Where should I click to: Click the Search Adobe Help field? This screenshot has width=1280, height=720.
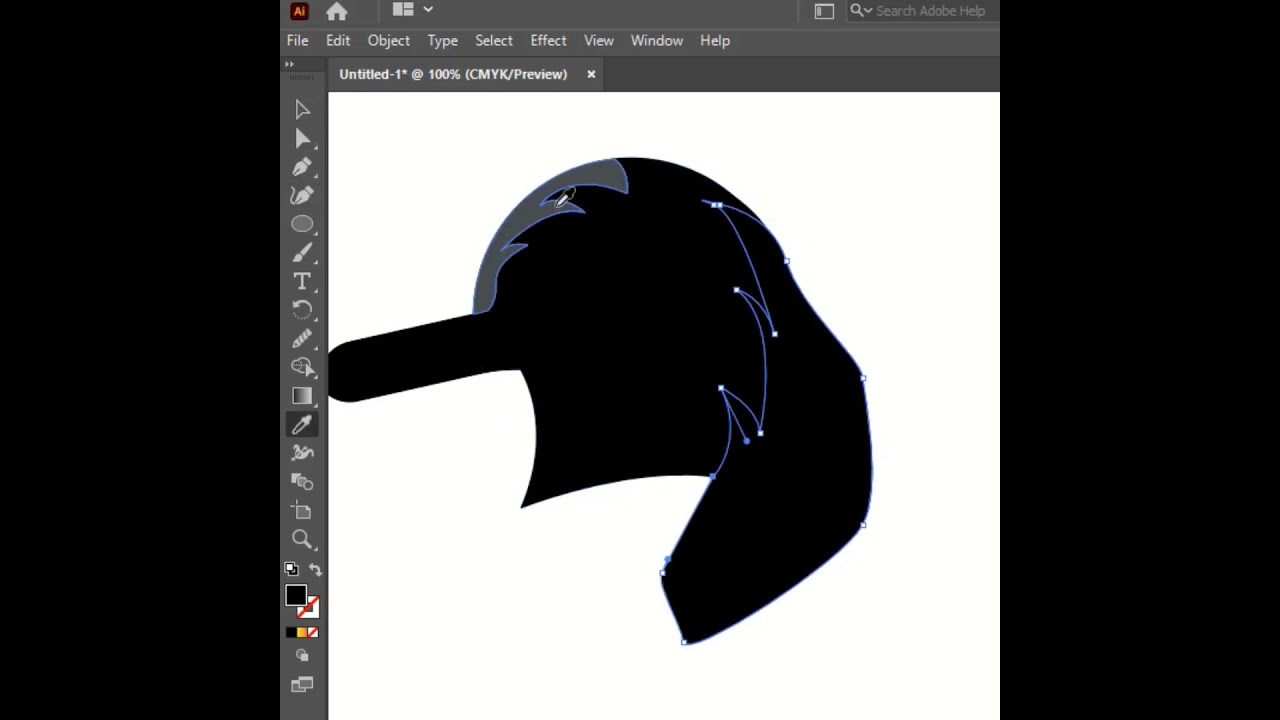pos(930,11)
